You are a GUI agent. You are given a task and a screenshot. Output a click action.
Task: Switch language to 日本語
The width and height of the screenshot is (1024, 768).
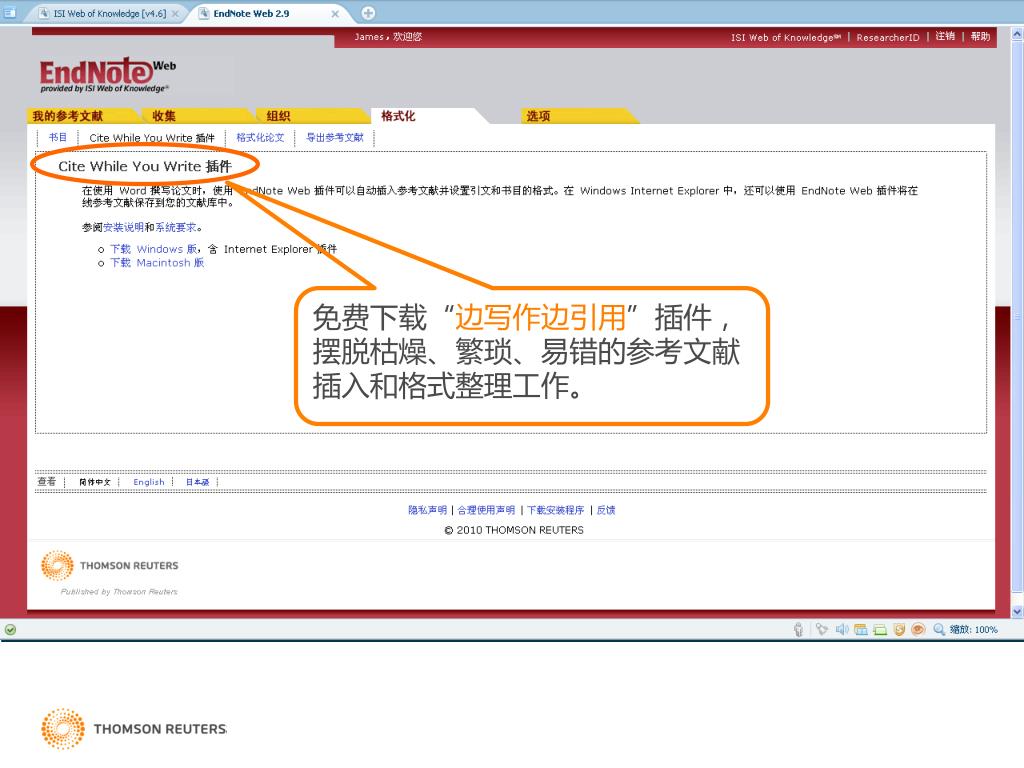point(197,482)
